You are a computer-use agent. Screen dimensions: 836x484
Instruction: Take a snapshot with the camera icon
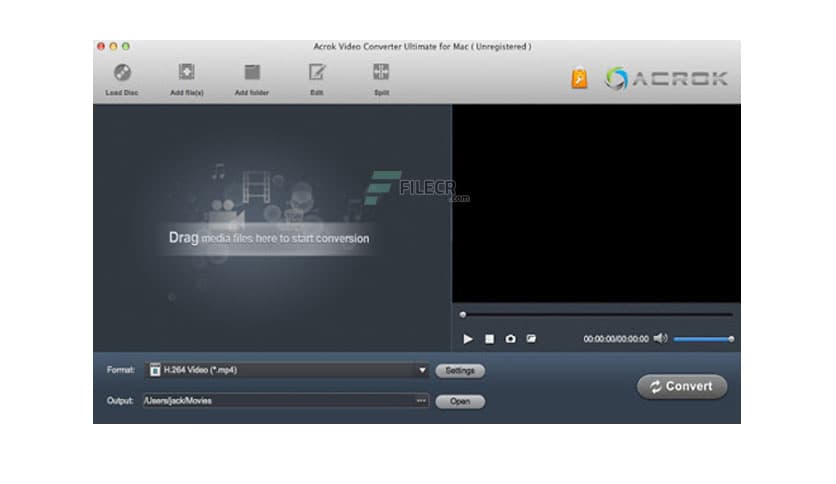click(510, 339)
